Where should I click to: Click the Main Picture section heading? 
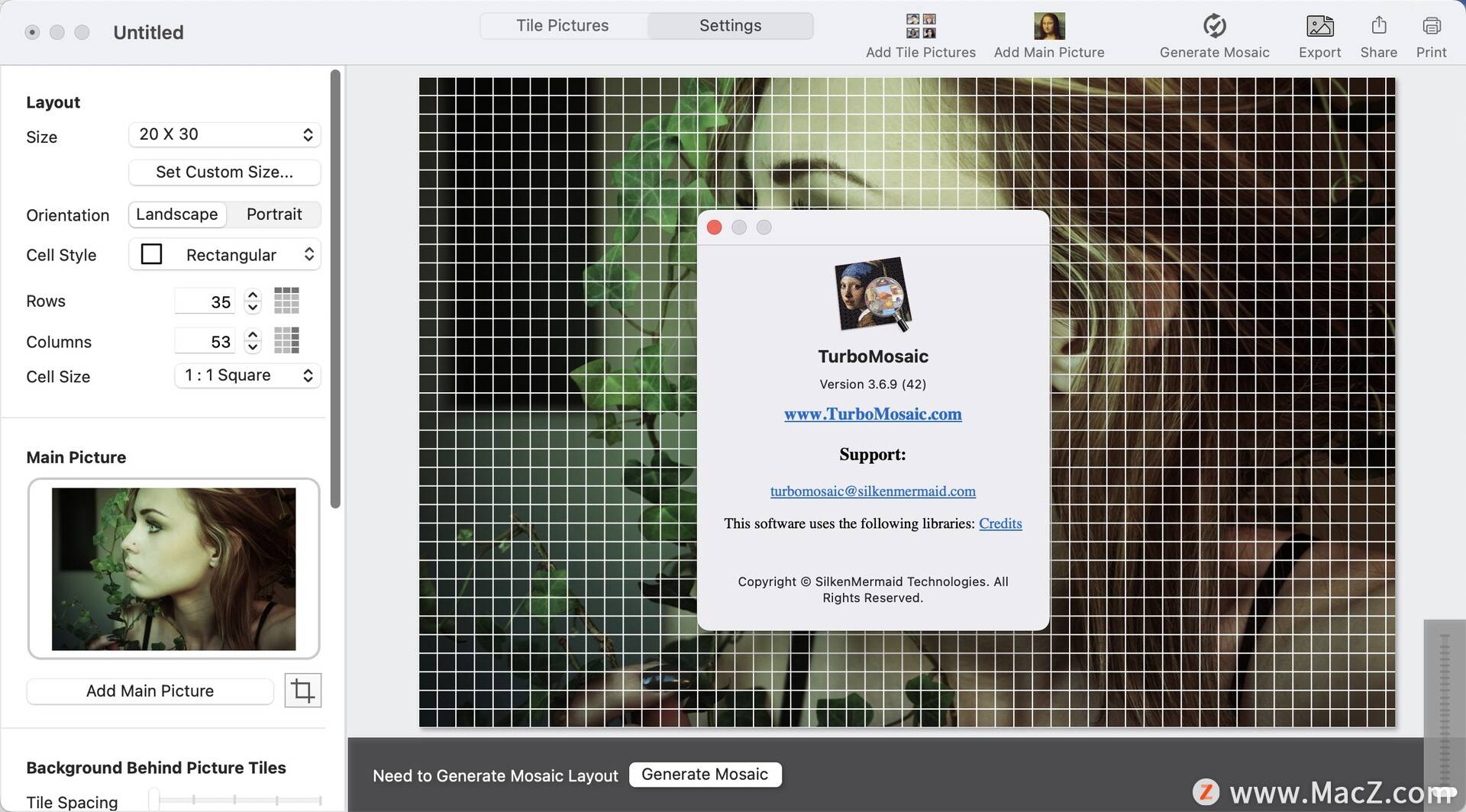tap(76, 457)
